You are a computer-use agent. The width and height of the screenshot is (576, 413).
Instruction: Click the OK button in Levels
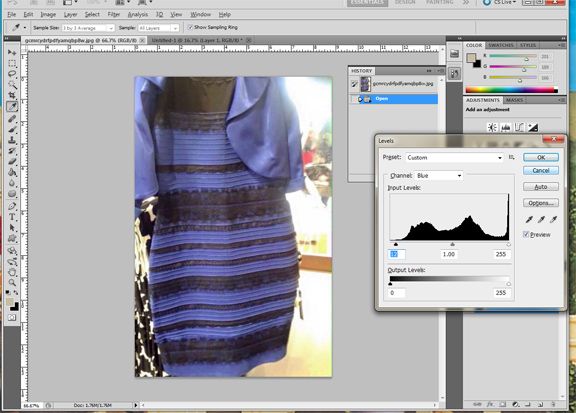coord(541,157)
